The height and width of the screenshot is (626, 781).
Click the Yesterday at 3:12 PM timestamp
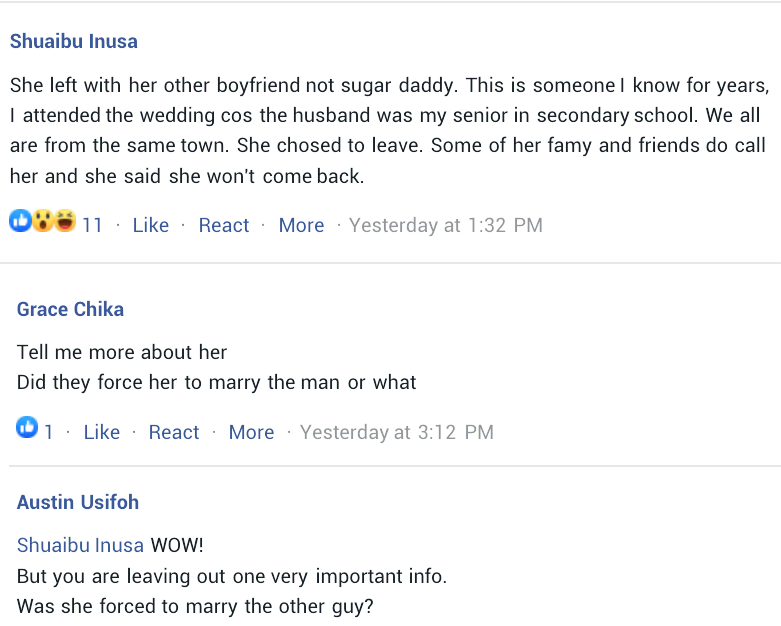pyautogui.click(x=396, y=432)
